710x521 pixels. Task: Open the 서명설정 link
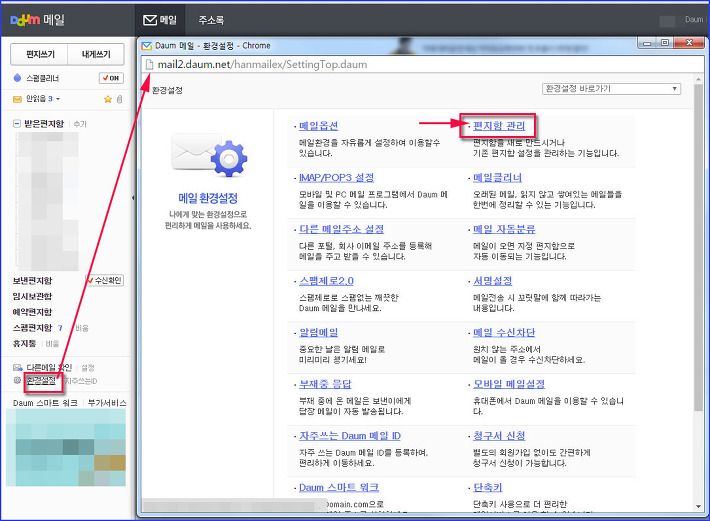(492, 281)
